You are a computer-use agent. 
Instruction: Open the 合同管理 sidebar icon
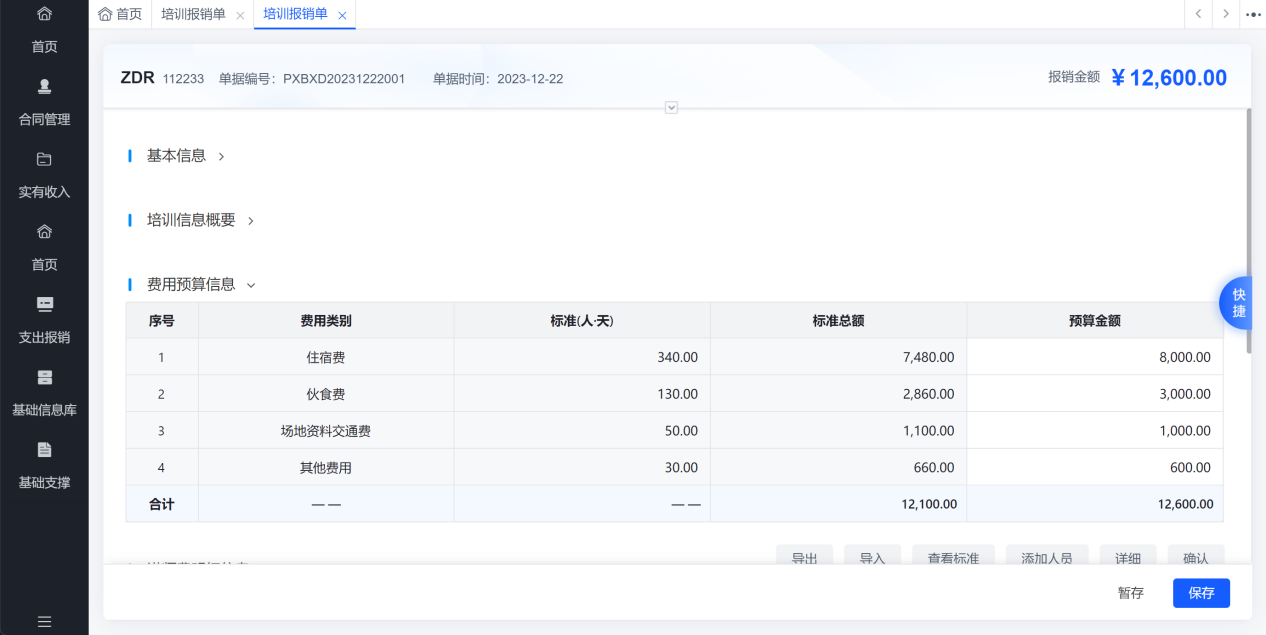[44, 86]
